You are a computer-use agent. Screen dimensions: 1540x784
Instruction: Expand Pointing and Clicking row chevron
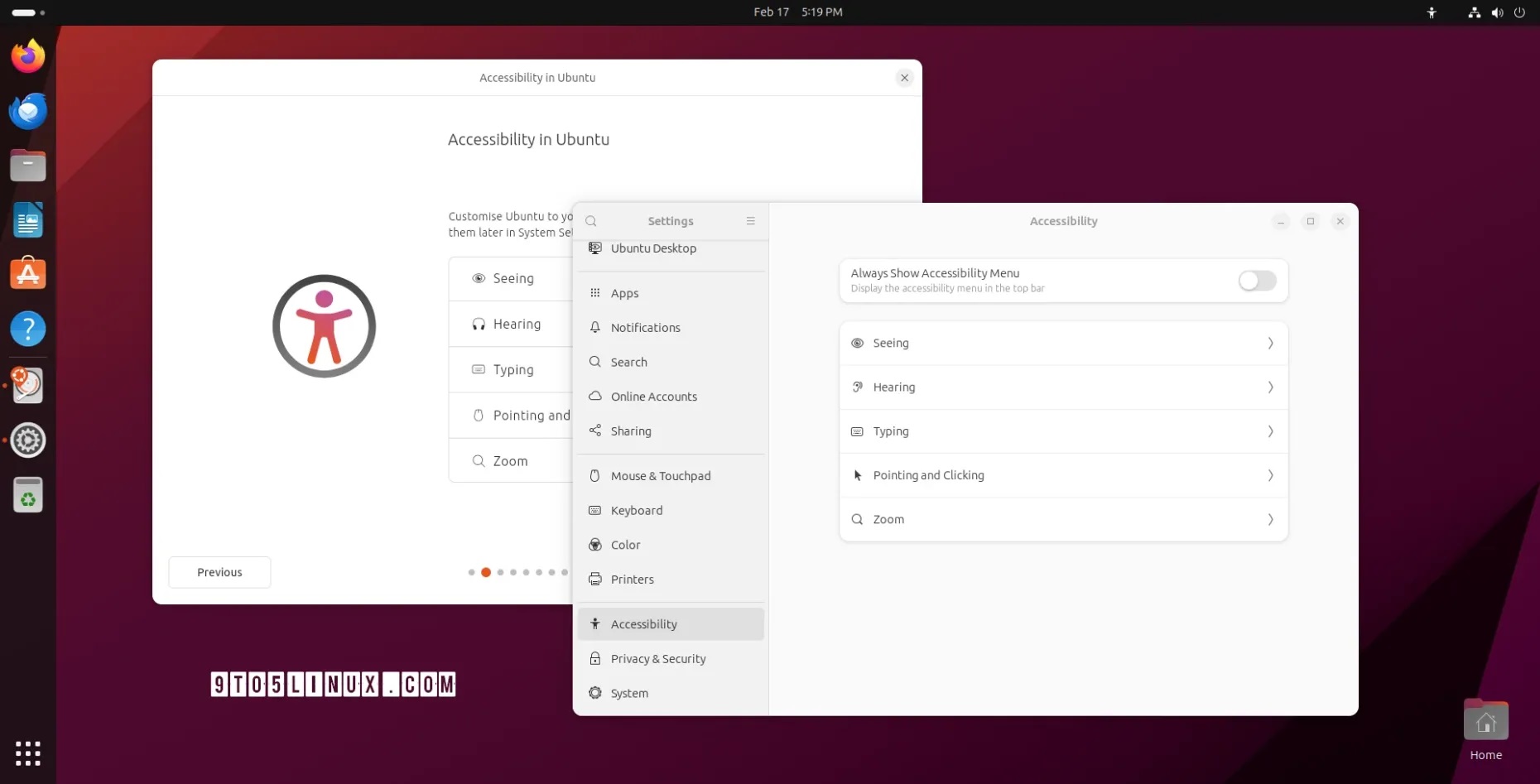coord(1270,475)
